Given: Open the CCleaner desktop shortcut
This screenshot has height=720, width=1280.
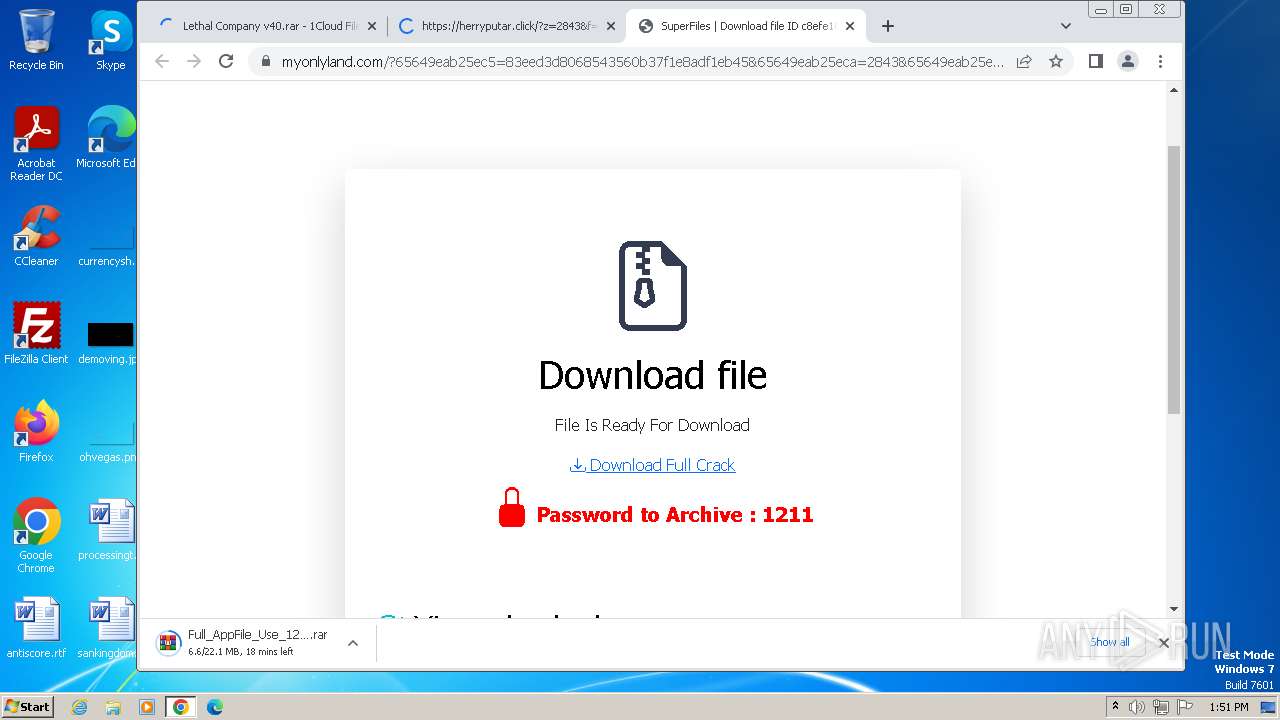Looking at the screenshot, I should [x=36, y=236].
